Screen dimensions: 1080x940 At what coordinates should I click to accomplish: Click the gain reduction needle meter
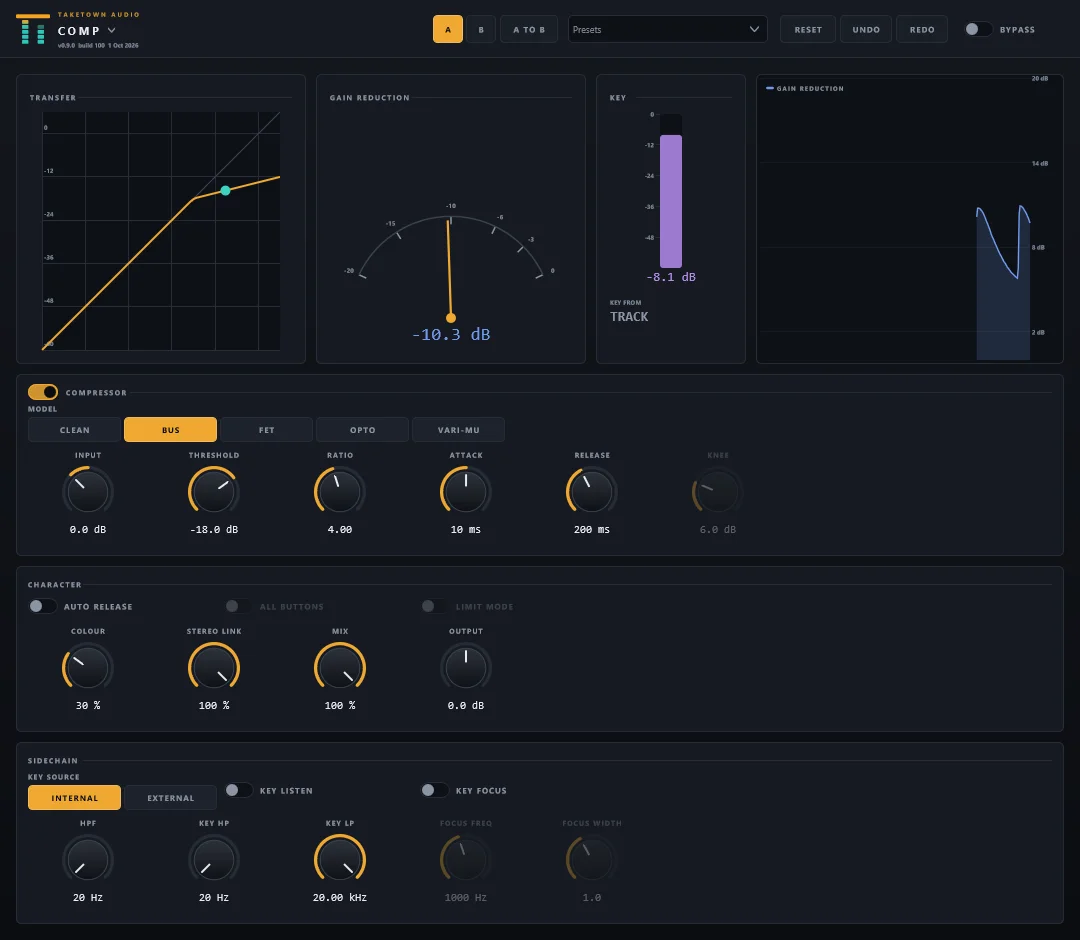450,265
